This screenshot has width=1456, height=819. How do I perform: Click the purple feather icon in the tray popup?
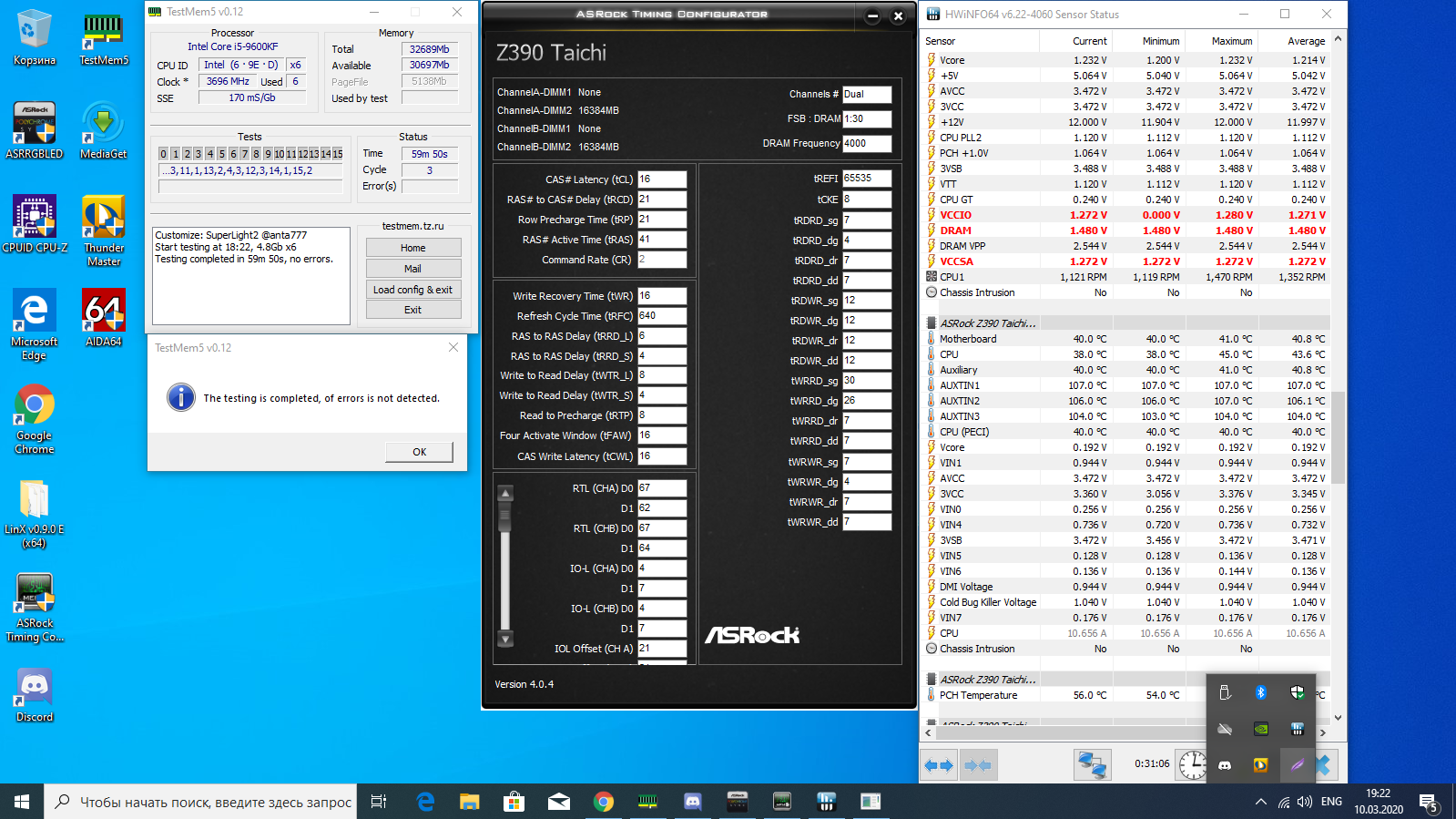[x=1298, y=765]
